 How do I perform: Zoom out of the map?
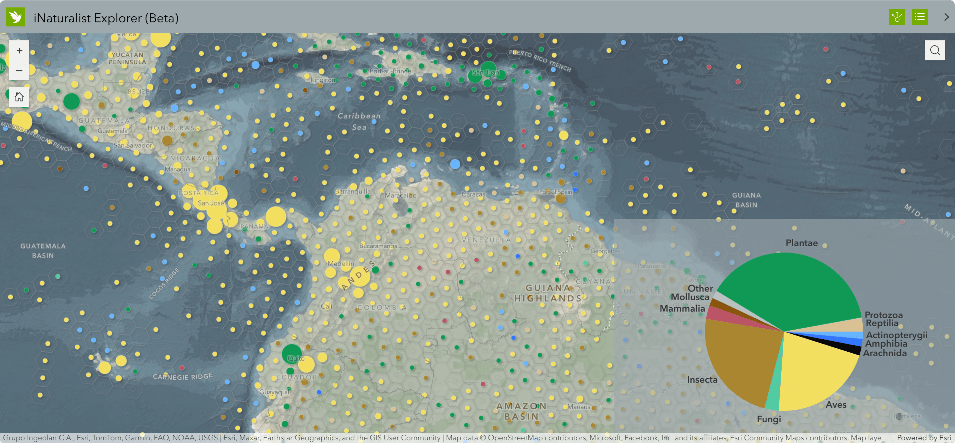[x=19, y=70]
